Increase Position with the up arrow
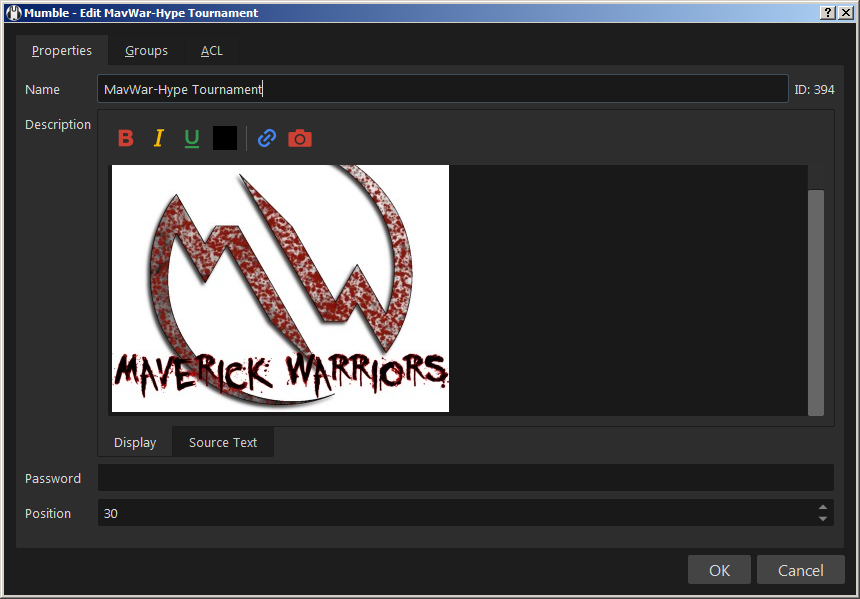860x599 pixels. [x=823, y=507]
